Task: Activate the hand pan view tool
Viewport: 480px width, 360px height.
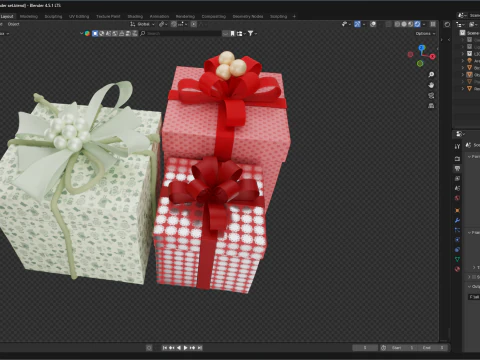Action: tap(431, 85)
